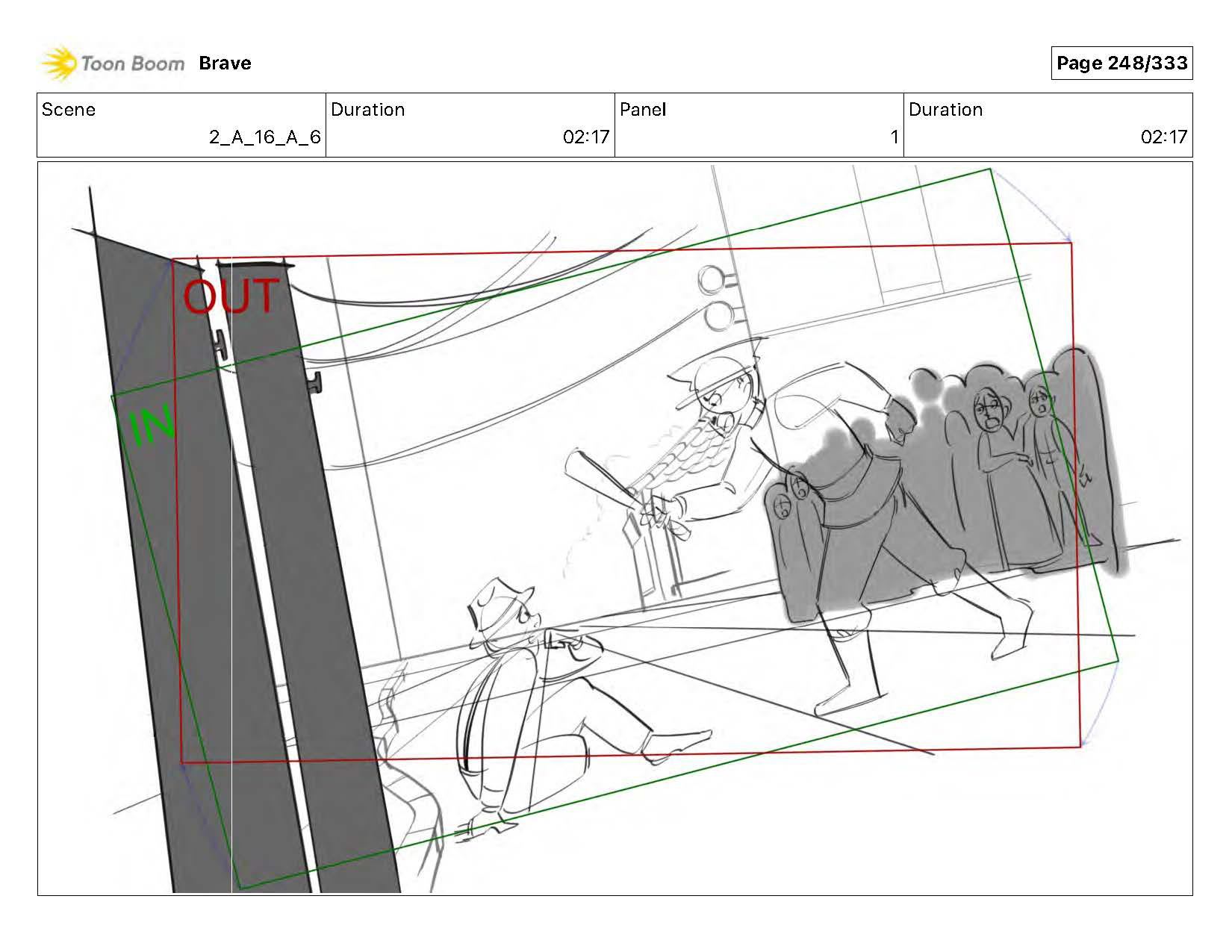Click the Toon Boom logo
The width and height of the screenshot is (1232, 952).
[112, 63]
